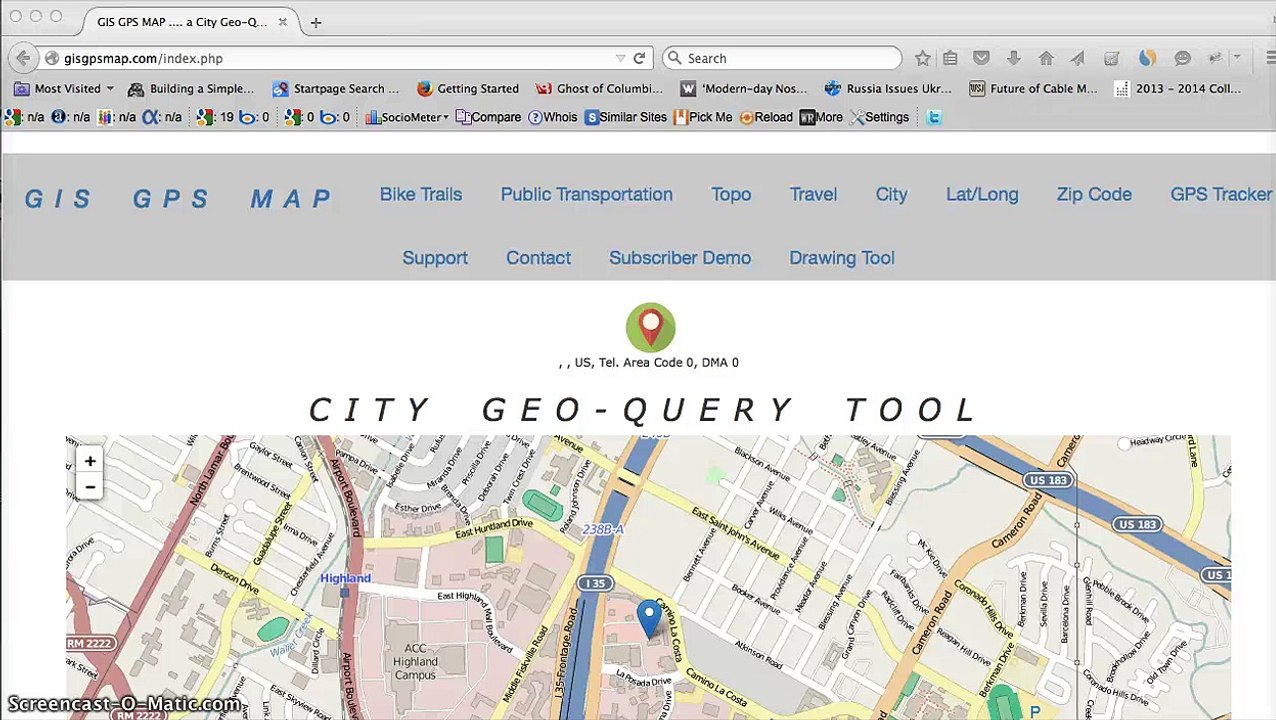The height and width of the screenshot is (720, 1276).
Task: Click the Compare toolbar item
Action: pos(488,117)
